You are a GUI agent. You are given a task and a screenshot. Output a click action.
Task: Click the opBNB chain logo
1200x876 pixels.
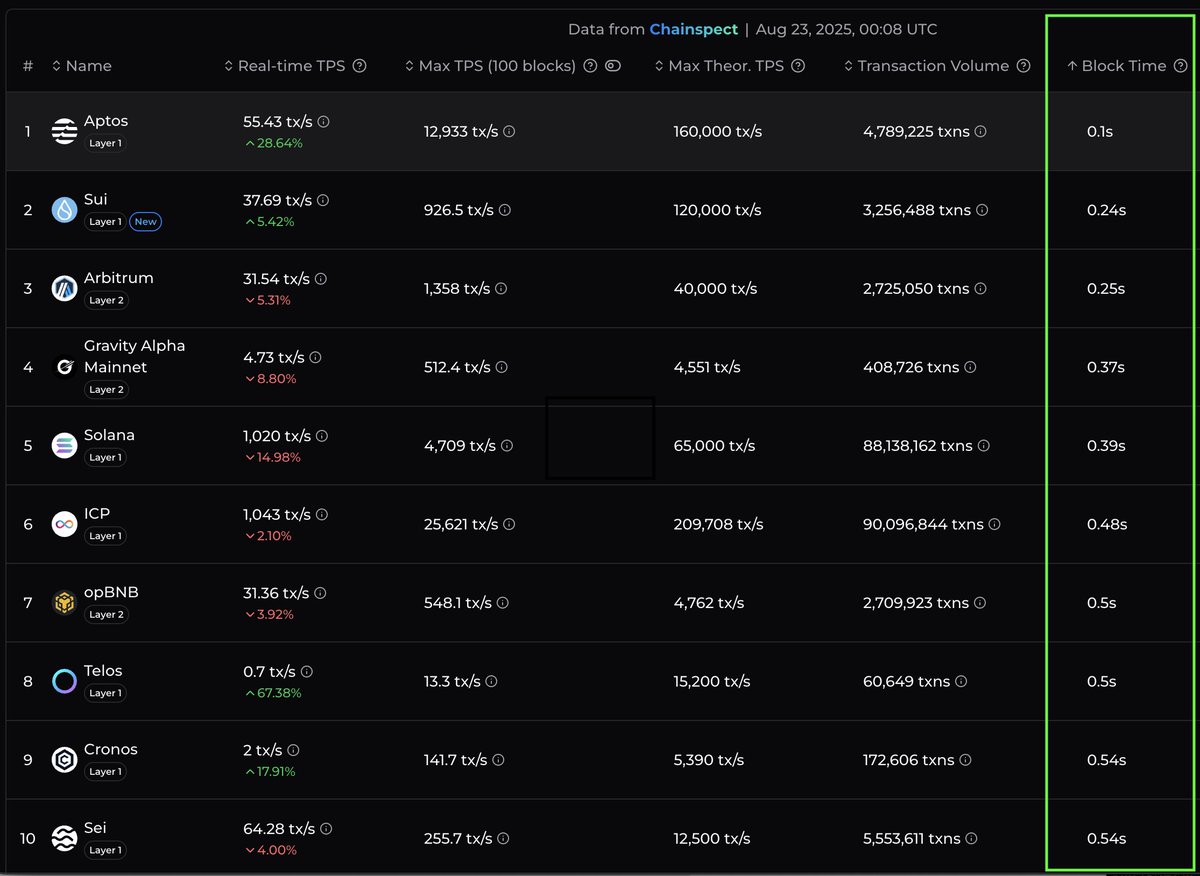tap(65, 603)
